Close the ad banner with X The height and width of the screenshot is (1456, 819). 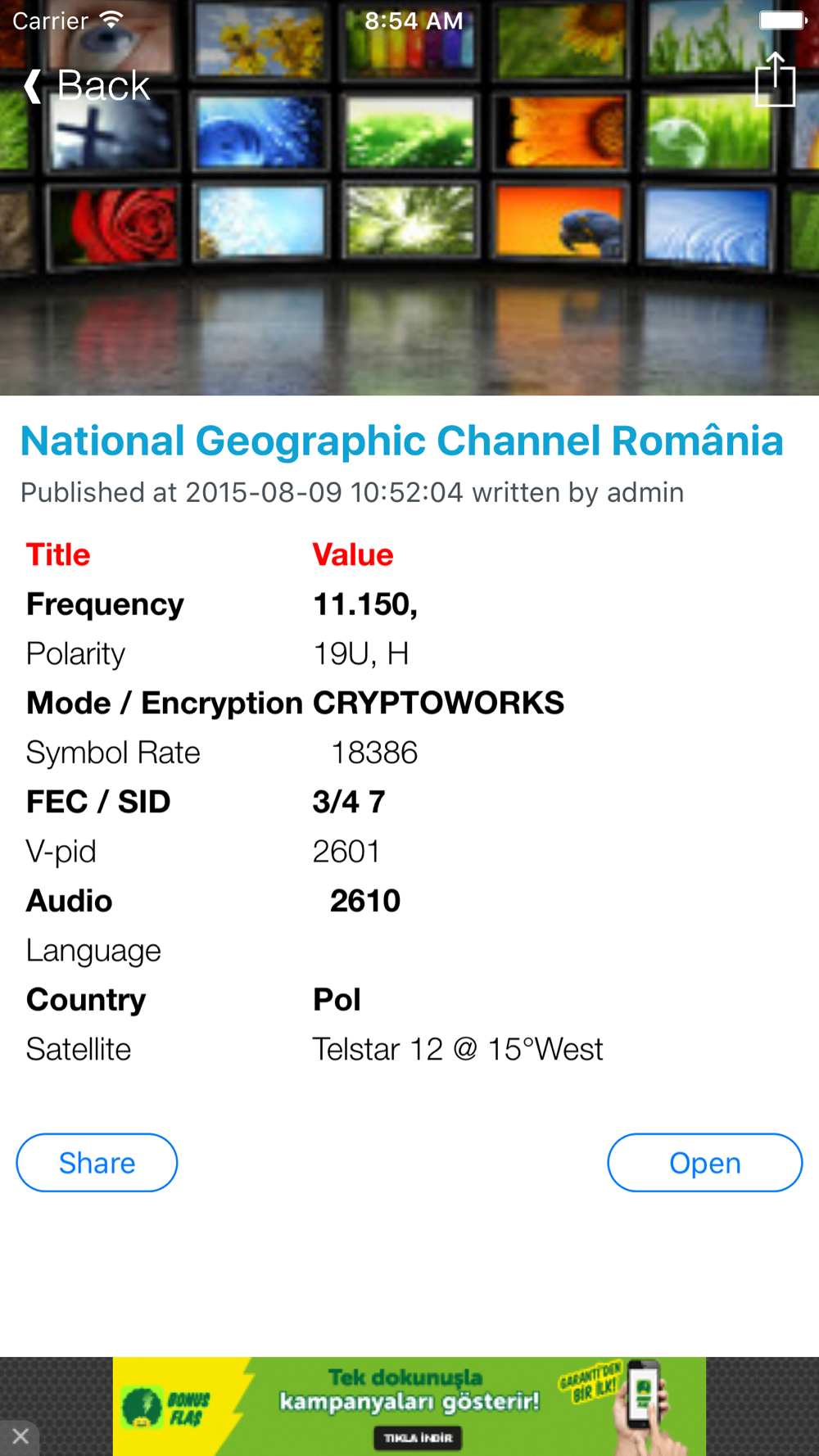[x=20, y=1436]
